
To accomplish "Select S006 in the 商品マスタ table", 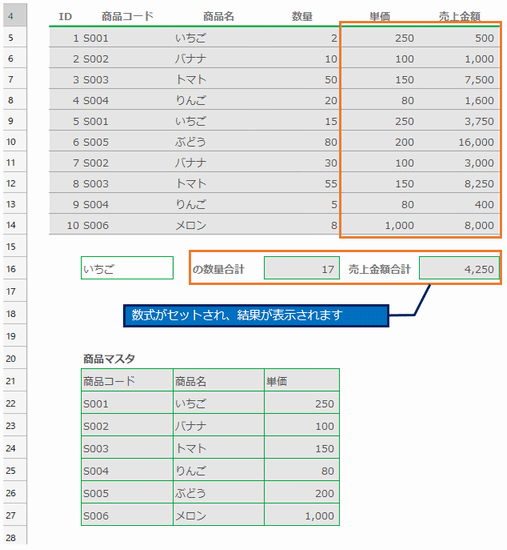I will [127, 515].
